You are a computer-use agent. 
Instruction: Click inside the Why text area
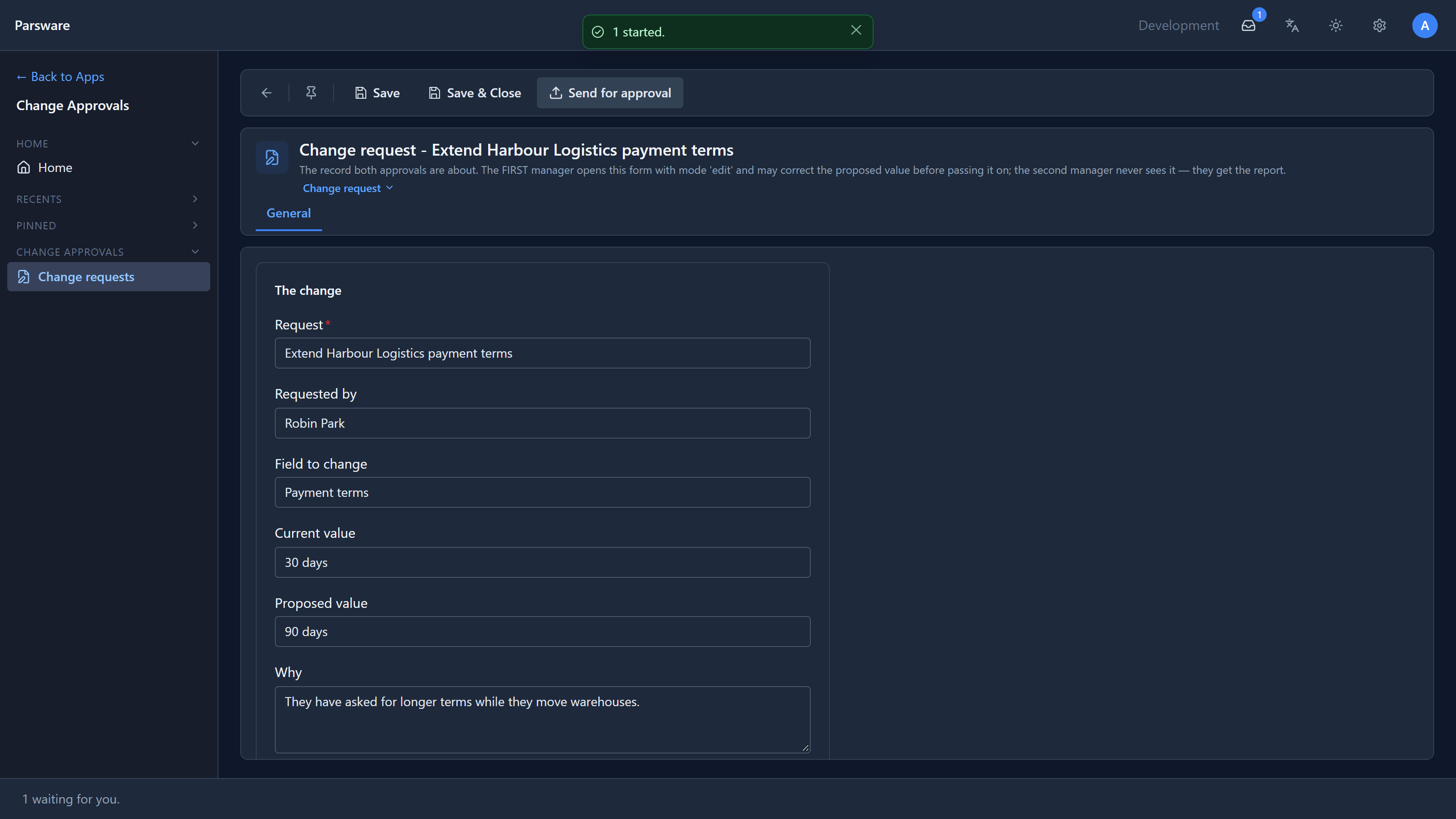pyautogui.click(x=542, y=719)
